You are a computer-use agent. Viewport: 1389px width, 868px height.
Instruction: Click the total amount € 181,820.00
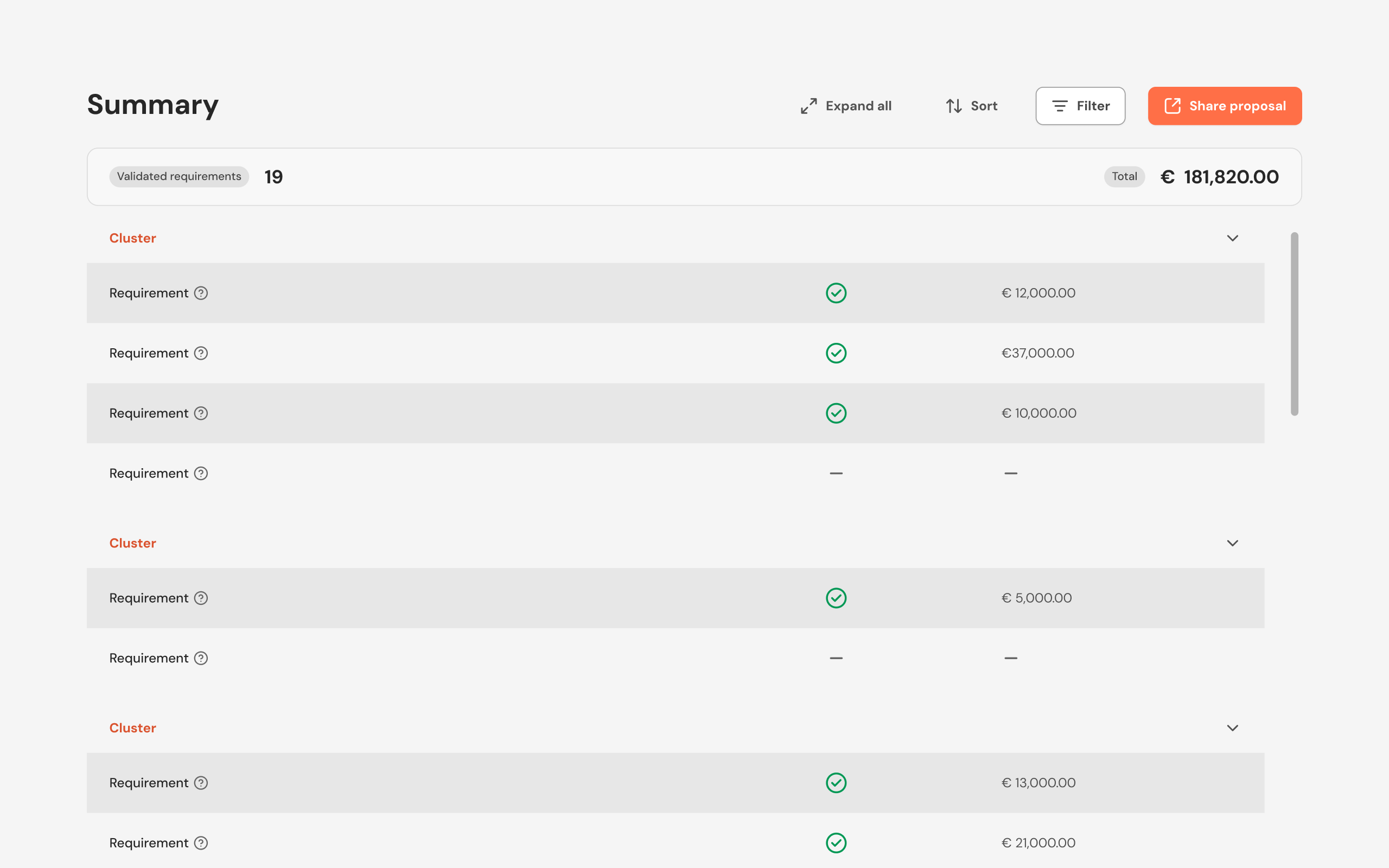[1220, 177]
